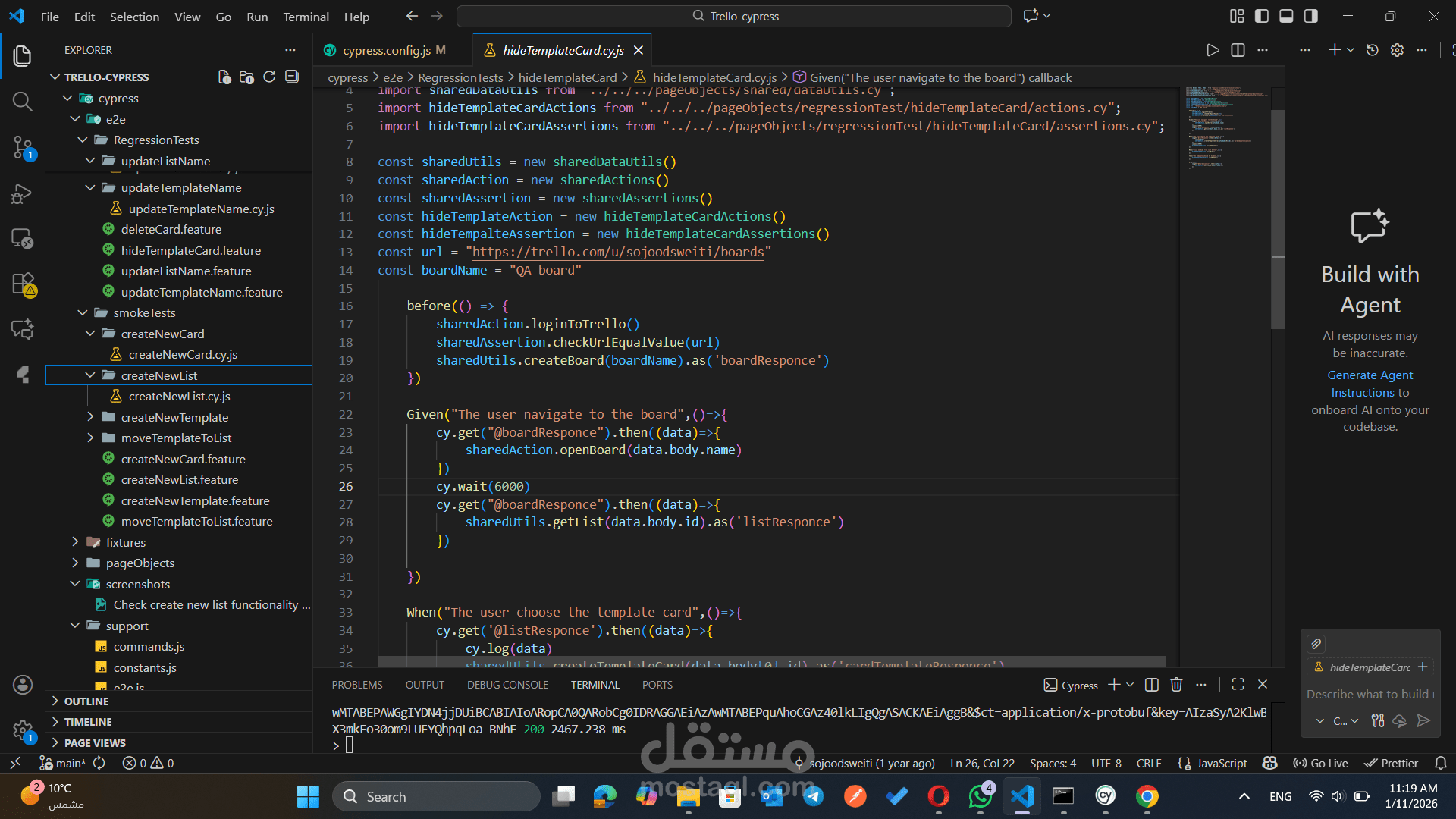Viewport: 1456px width, 819px height.
Task: Open the Terminal menu
Action: click(306, 17)
